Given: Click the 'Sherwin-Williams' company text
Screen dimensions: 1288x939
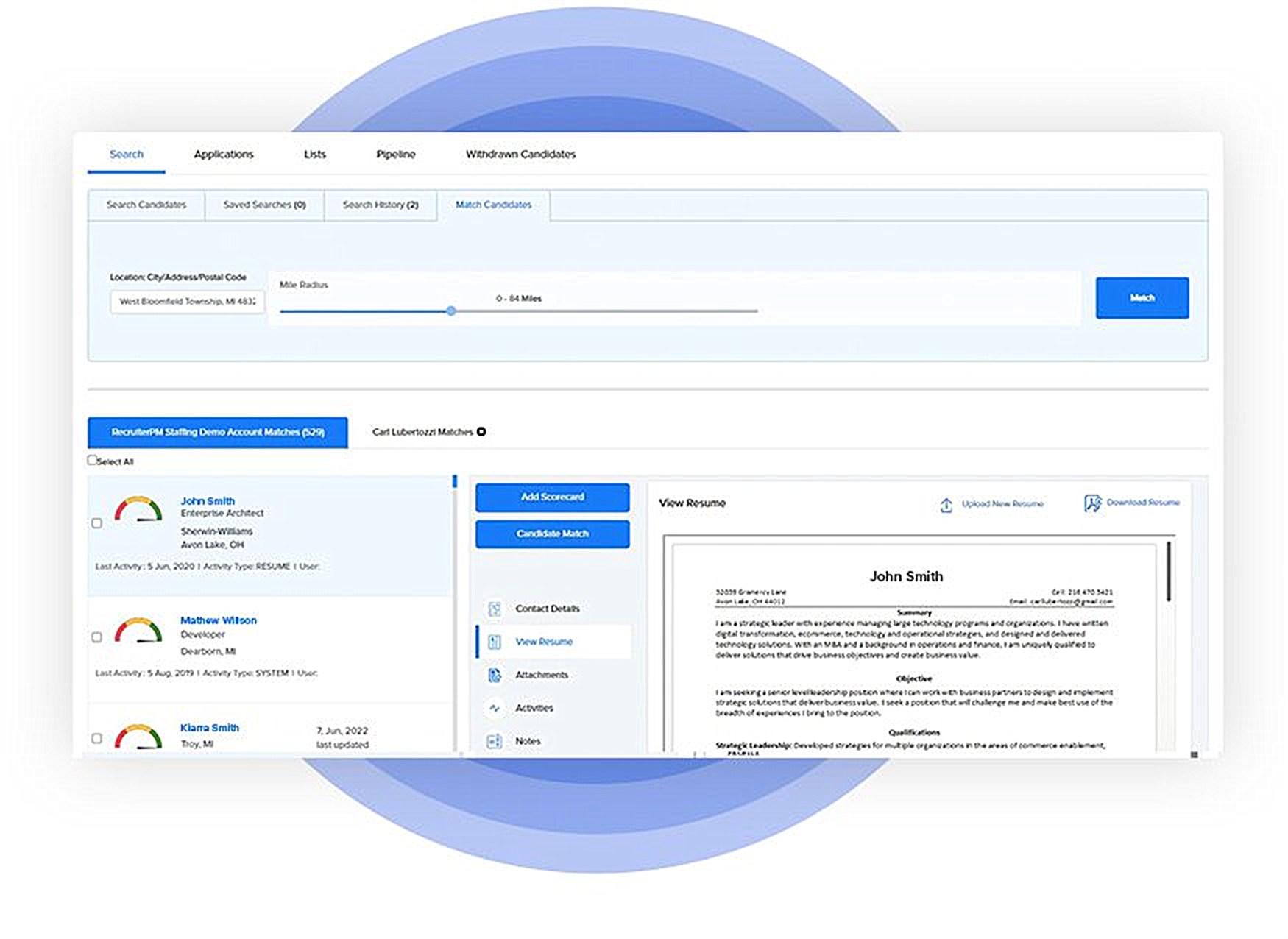Looking at the screenshot, I should coord(217,531).
